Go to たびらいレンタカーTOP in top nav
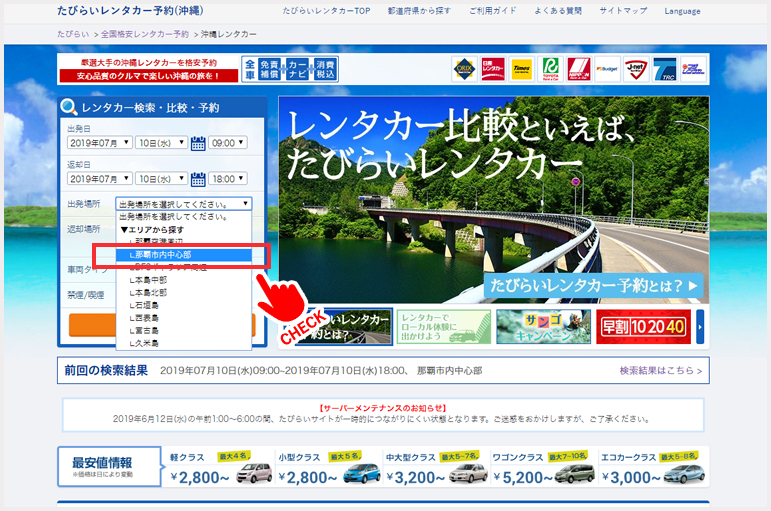This screenshot has width=771, height=511. coord(326,11)
